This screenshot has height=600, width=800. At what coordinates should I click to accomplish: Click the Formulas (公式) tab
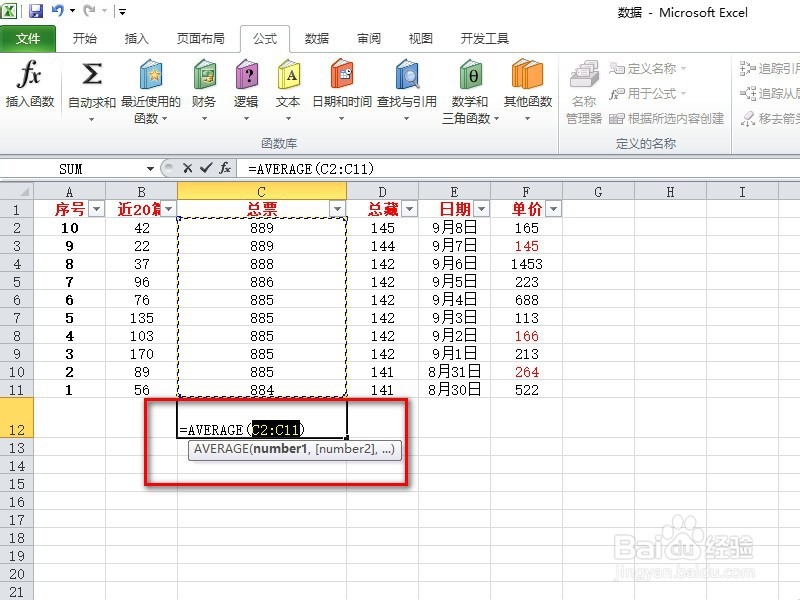pyautogui.click(x=265, y=39)
